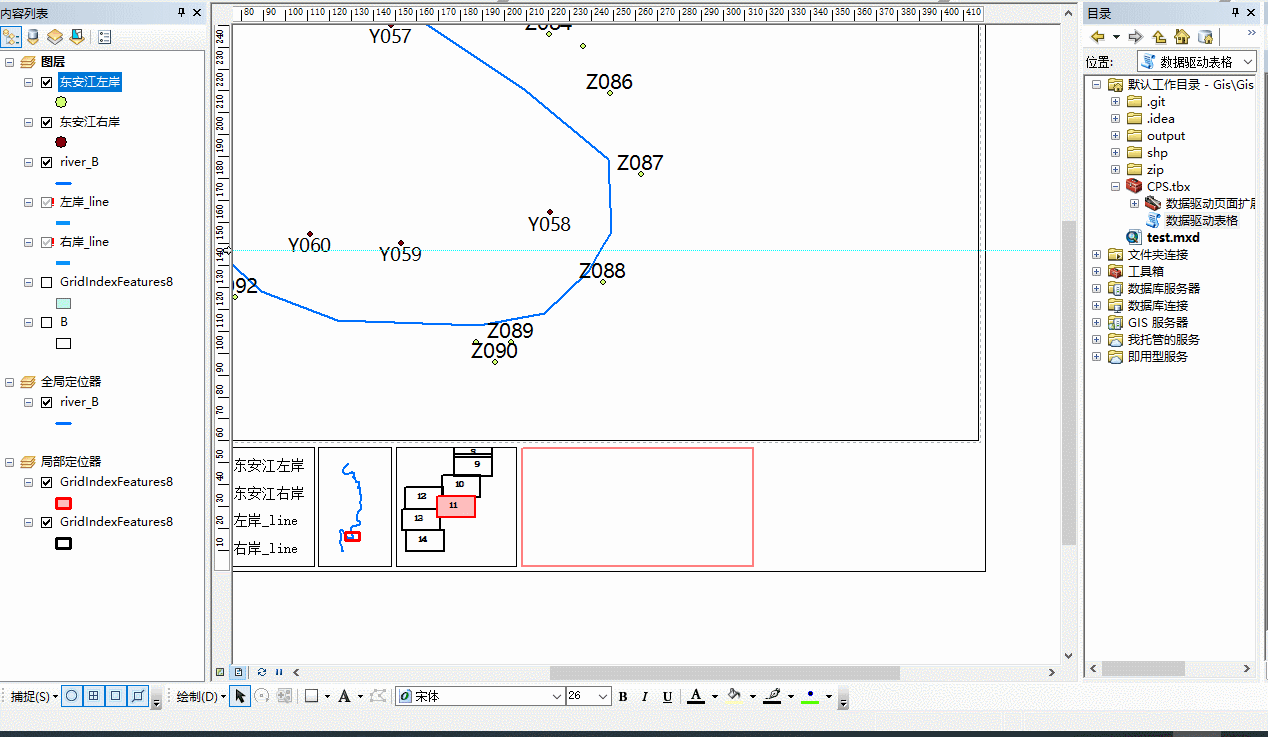Close the 内容列表 panel
1268x737 pixels.
(x=197, y=12)
